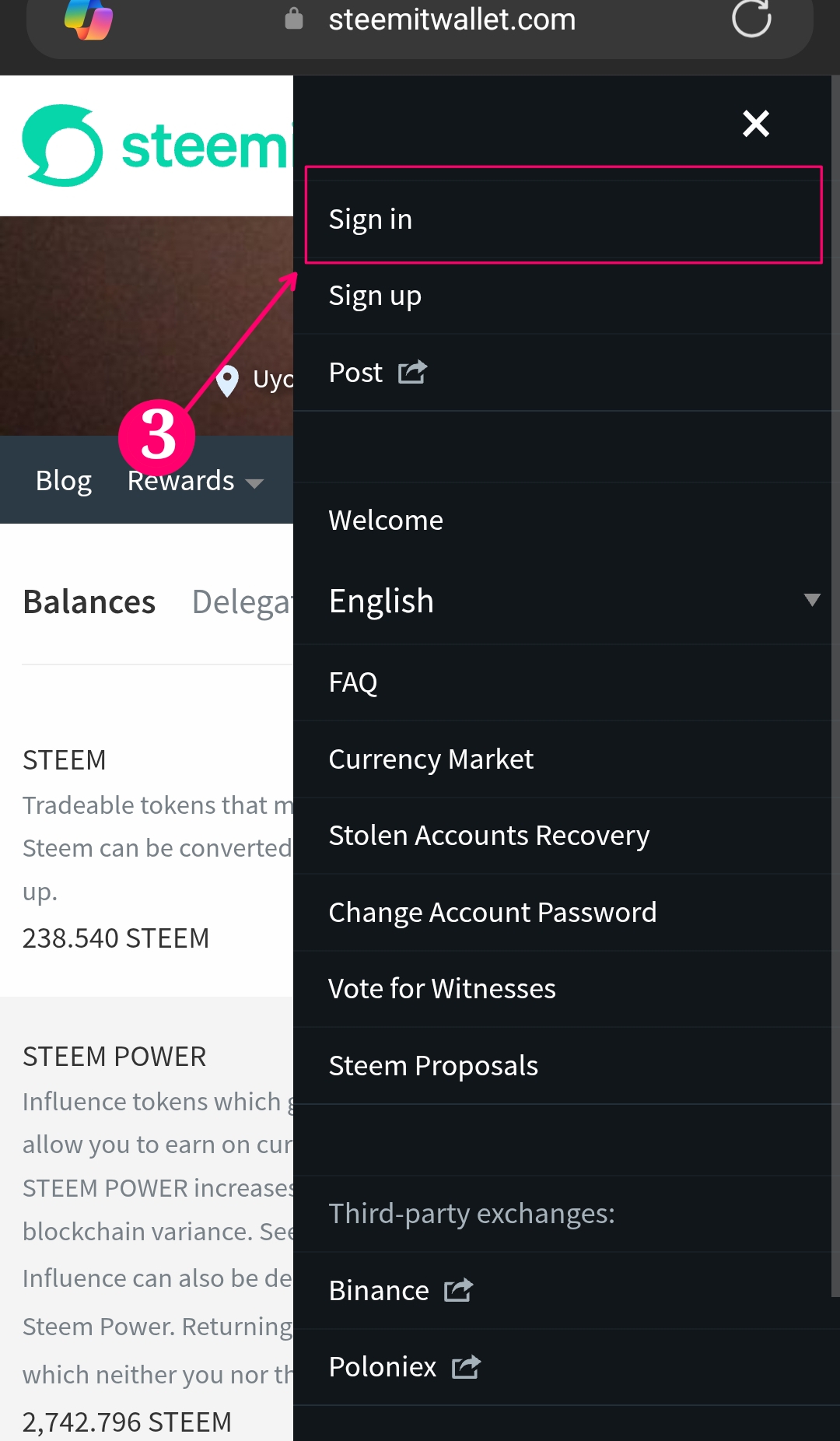Open the Rewards dropdown menu

[195, 481]
